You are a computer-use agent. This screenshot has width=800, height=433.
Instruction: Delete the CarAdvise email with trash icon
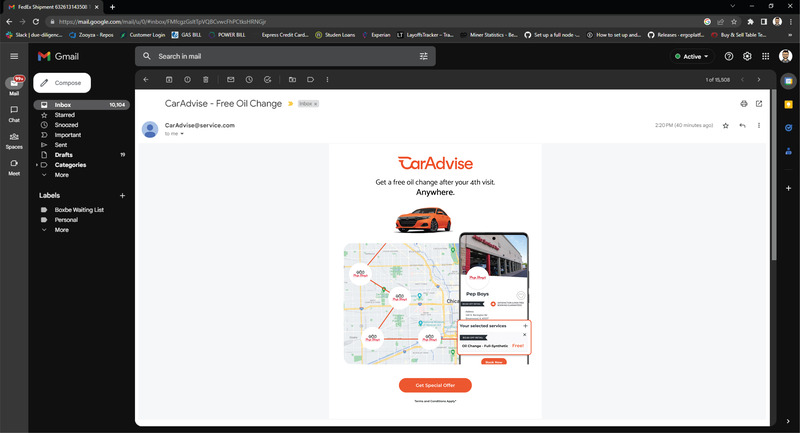[206, 80]
